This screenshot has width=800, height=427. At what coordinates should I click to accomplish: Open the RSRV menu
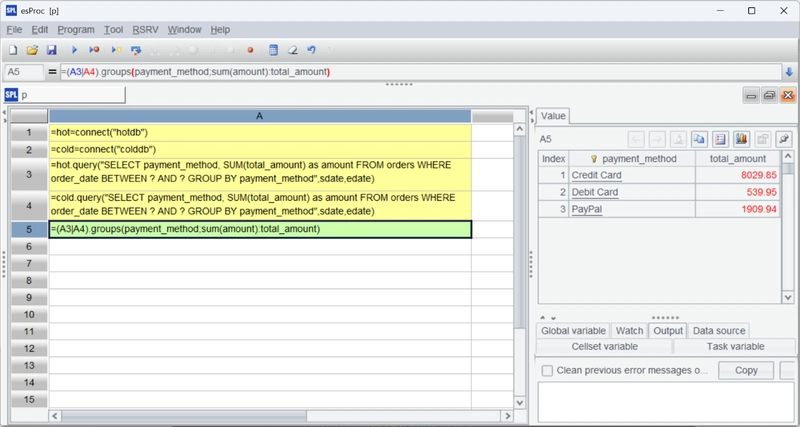(145, 30)
